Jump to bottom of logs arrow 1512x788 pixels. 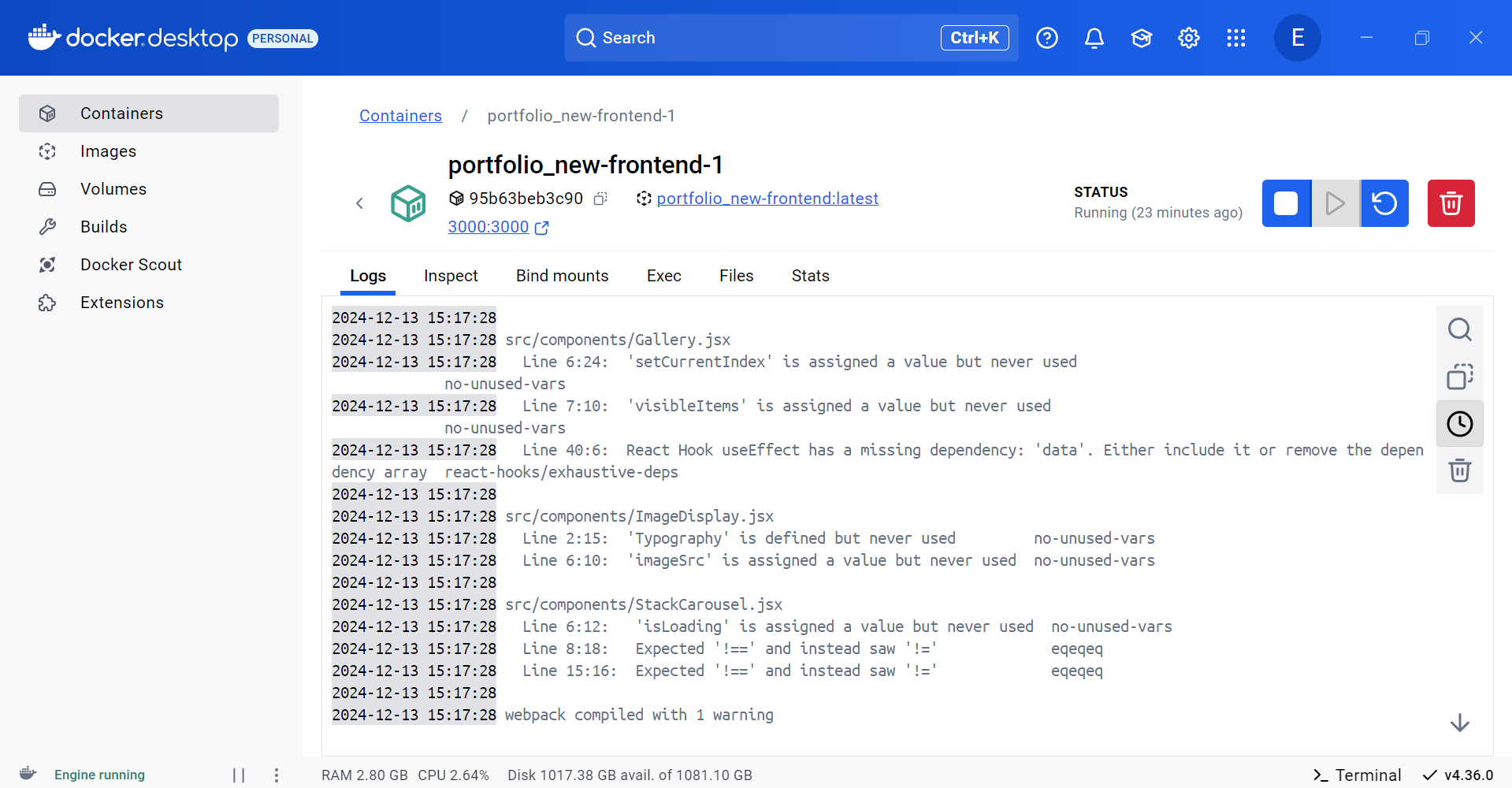[1460, 723]
